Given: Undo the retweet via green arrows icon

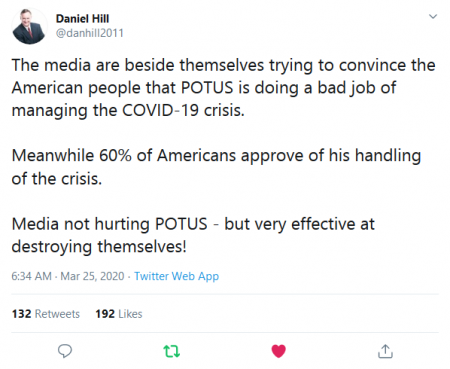Looking at the screenshot, I should (172, 351).
